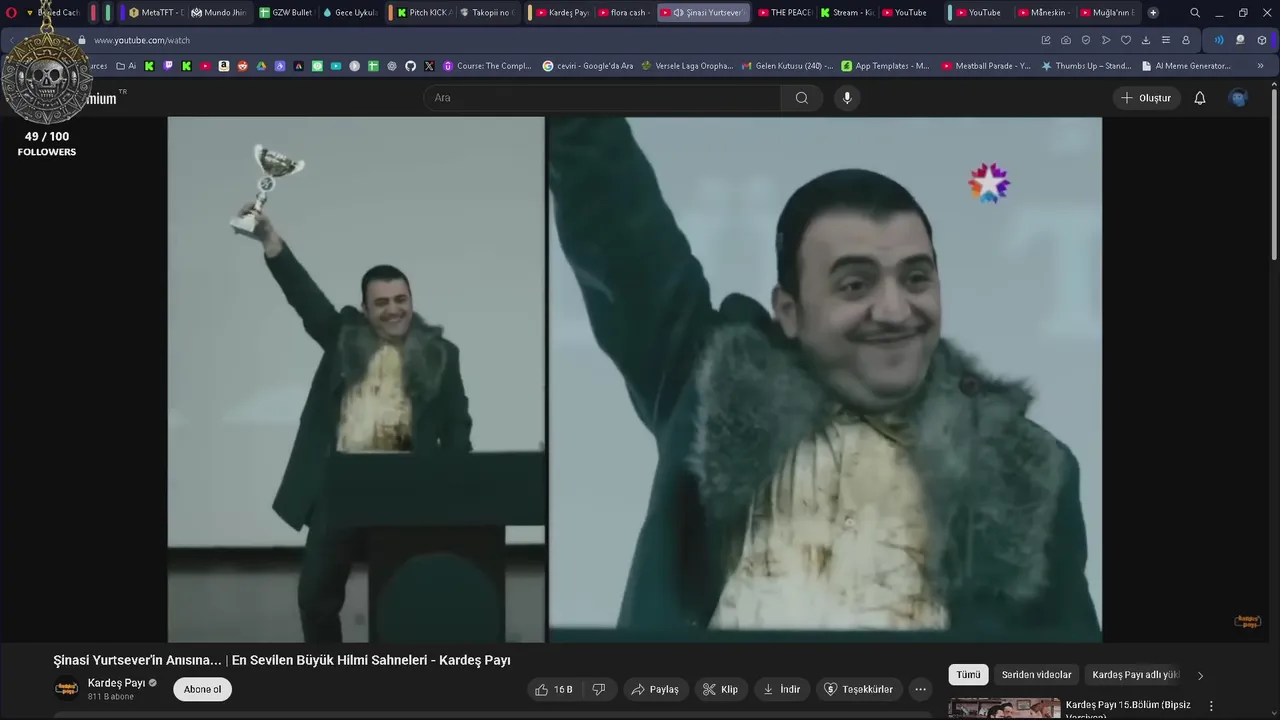The image size is (1280, 720).
Task: Open the Ai bookmarks folder
Action: (x=126, y=66)
